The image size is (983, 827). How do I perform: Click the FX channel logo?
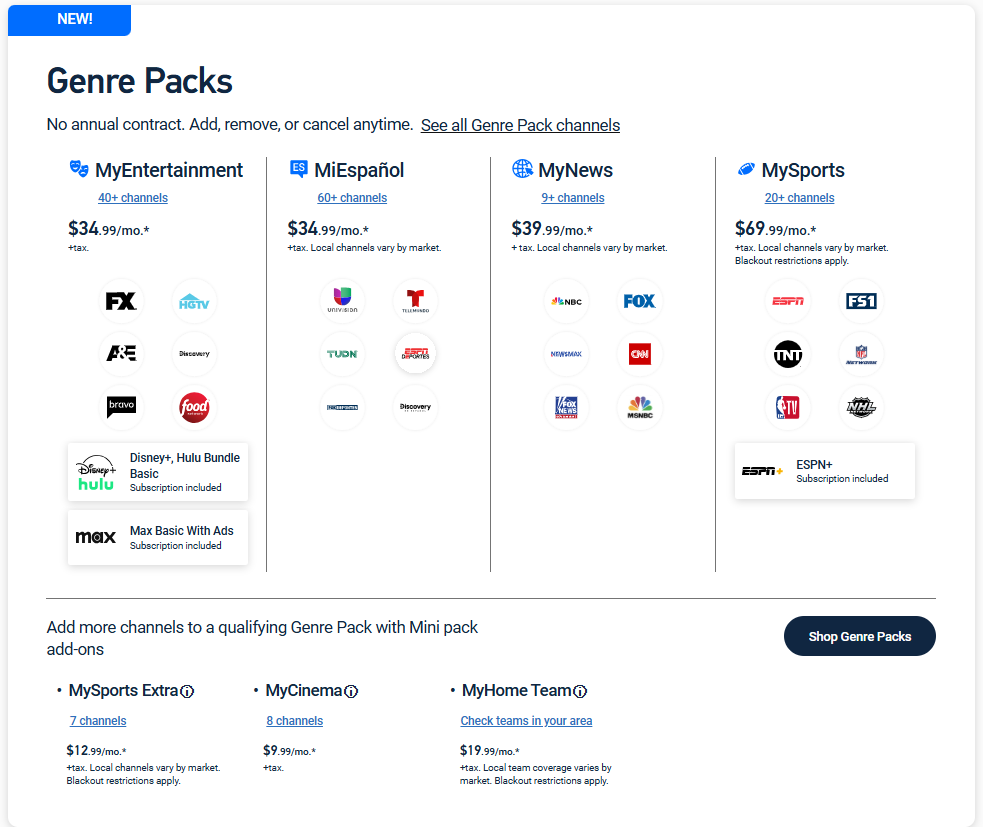point(121,302)
